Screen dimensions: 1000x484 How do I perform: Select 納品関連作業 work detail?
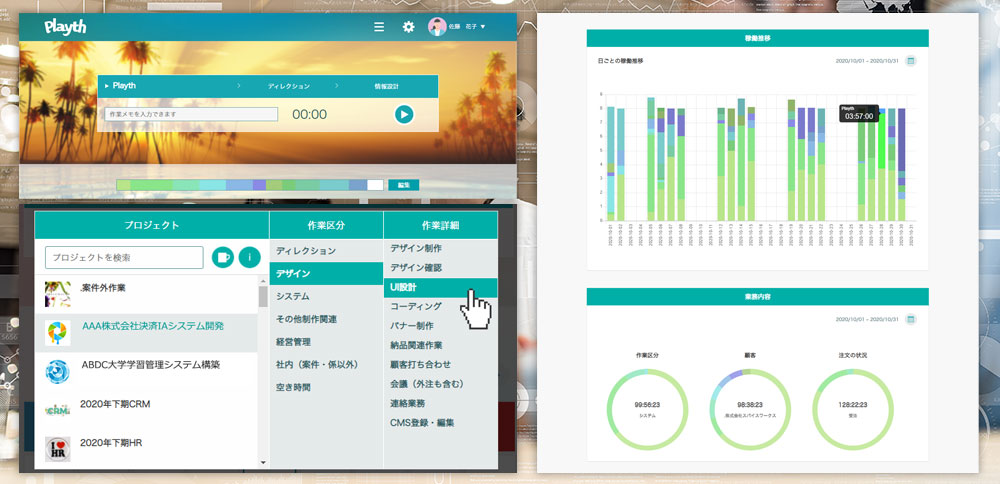pos(440,345)
